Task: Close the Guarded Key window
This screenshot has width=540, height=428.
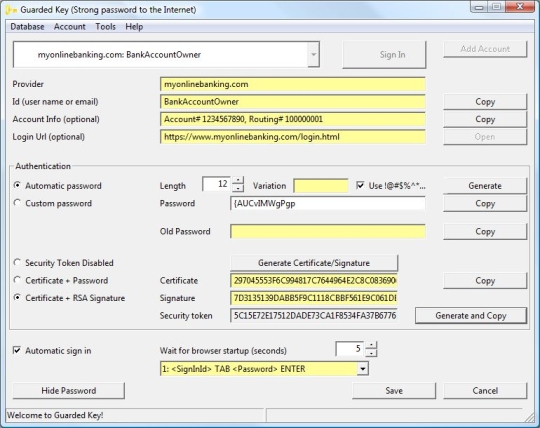Action: tap(520, 7)
